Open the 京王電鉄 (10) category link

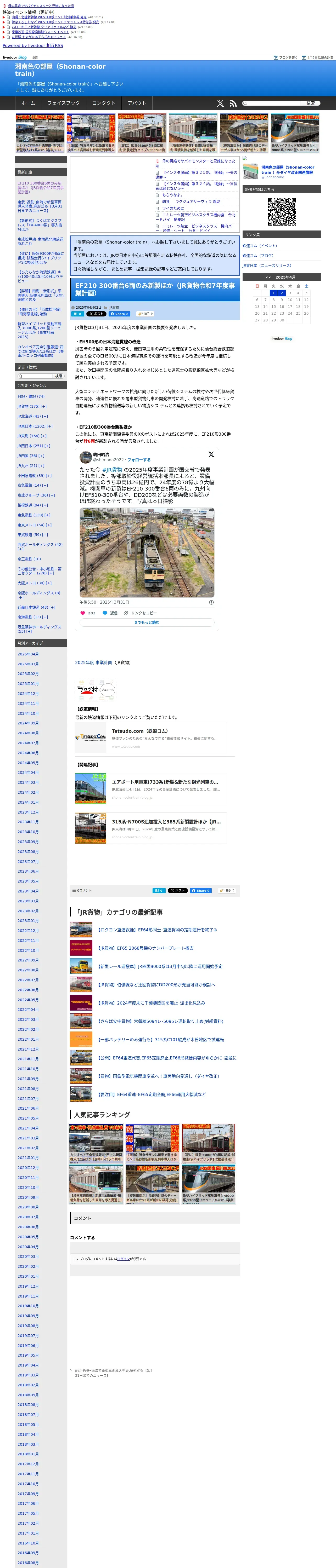click(29, 559)
